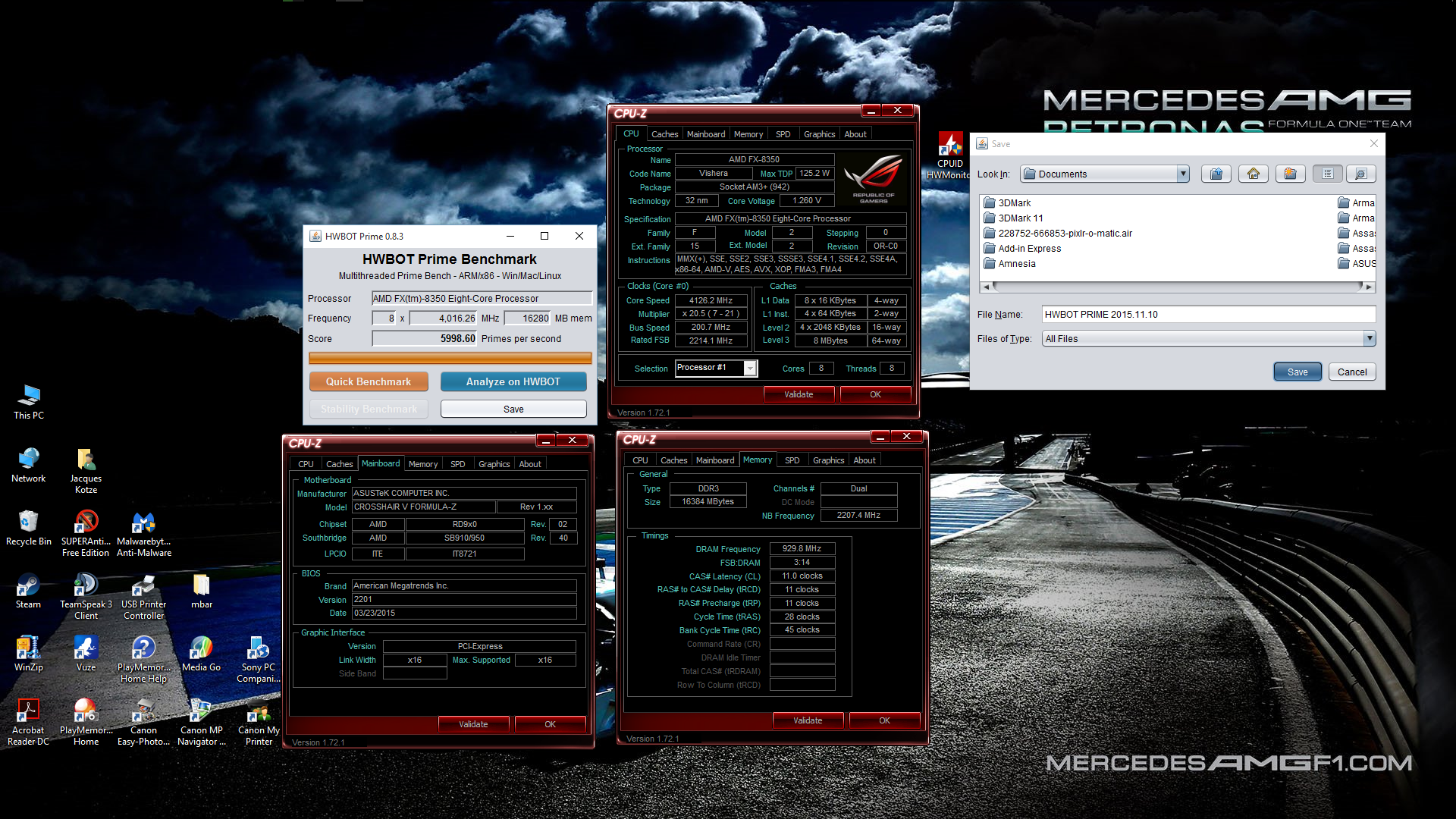The image size is (1456, 819).
Task: Select the Amnesia folder
Action: coord(1009,263)
